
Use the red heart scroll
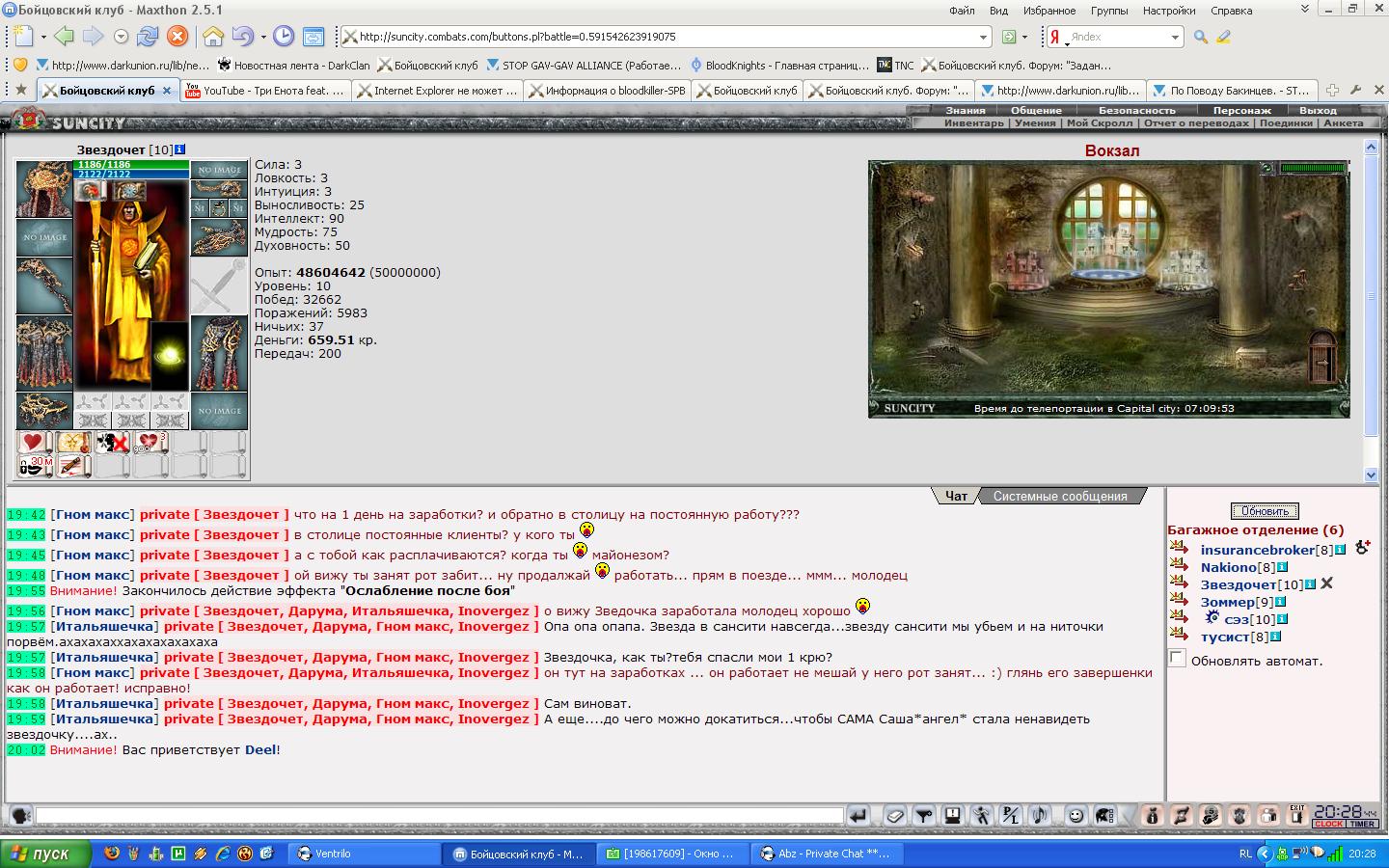click(x=34, y=443)
